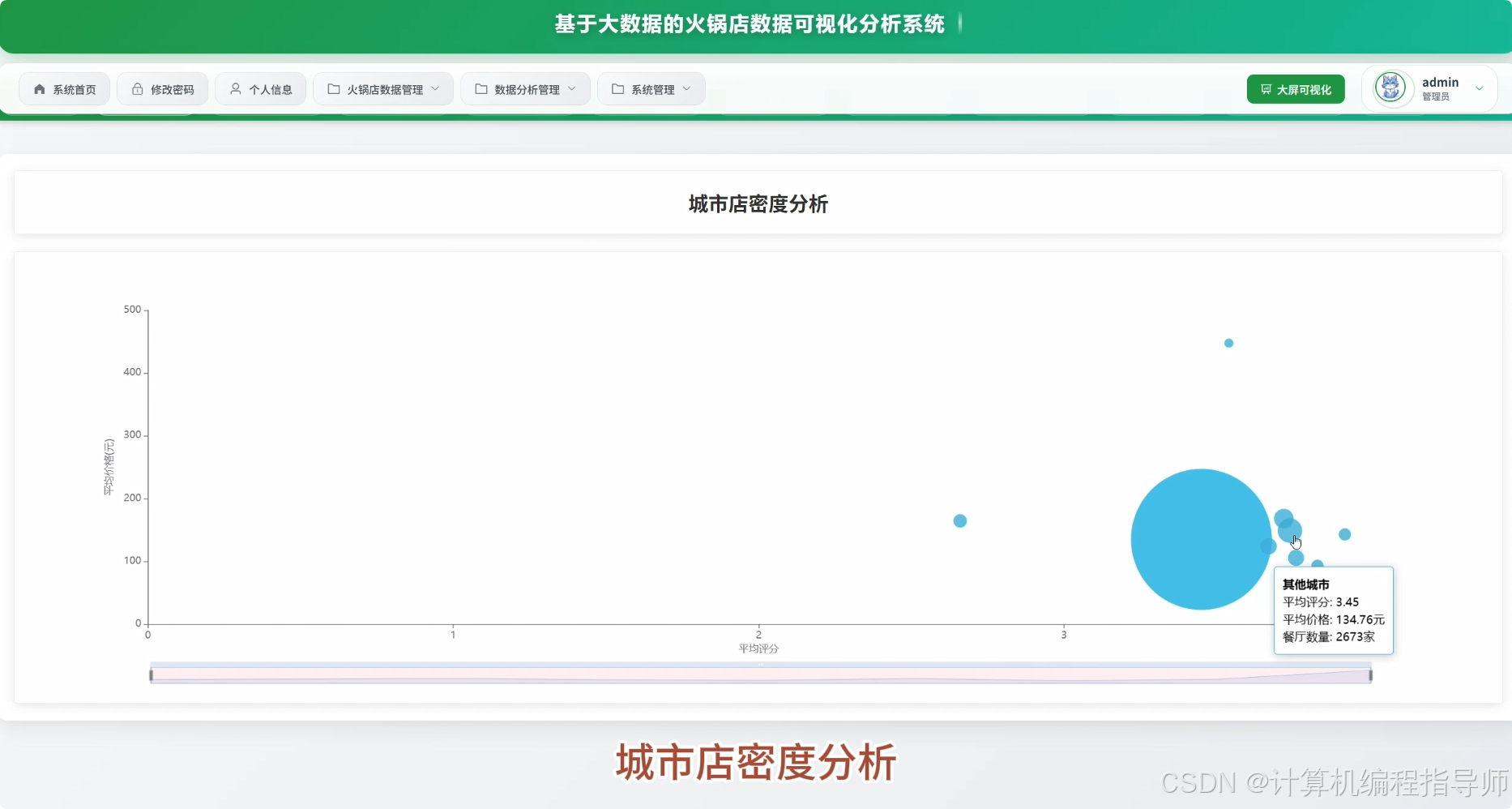Click the screen icon in 大屏可视化 button

pos(1266,89)
